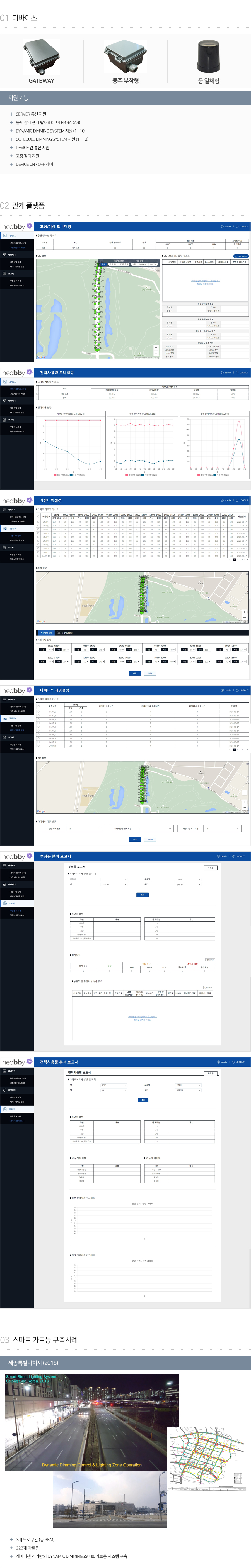Click neobby logo in 전력사용량 모니터링 dashboard
The image size is (251, 1568).
point(17,373)
